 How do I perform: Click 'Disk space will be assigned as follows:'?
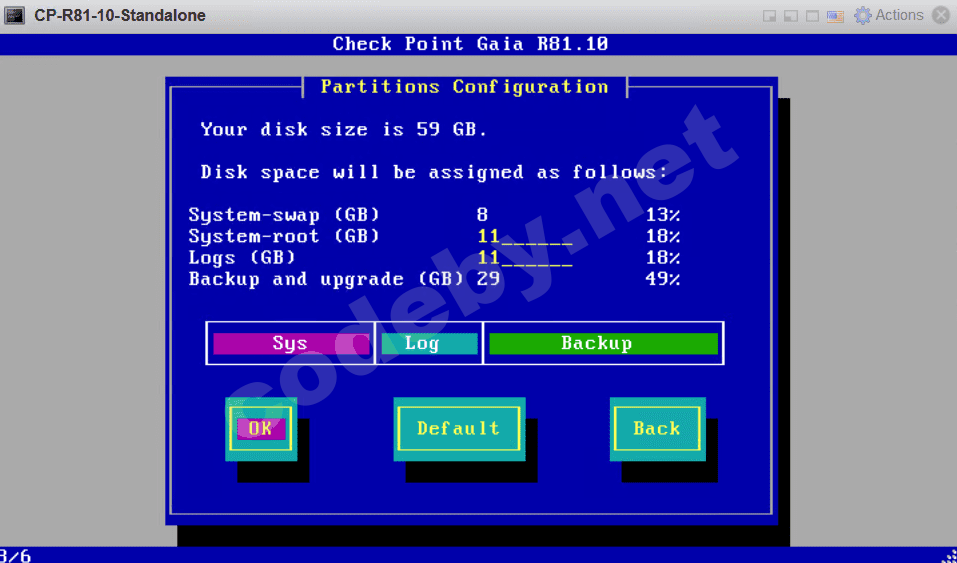[x=434, y=172]
